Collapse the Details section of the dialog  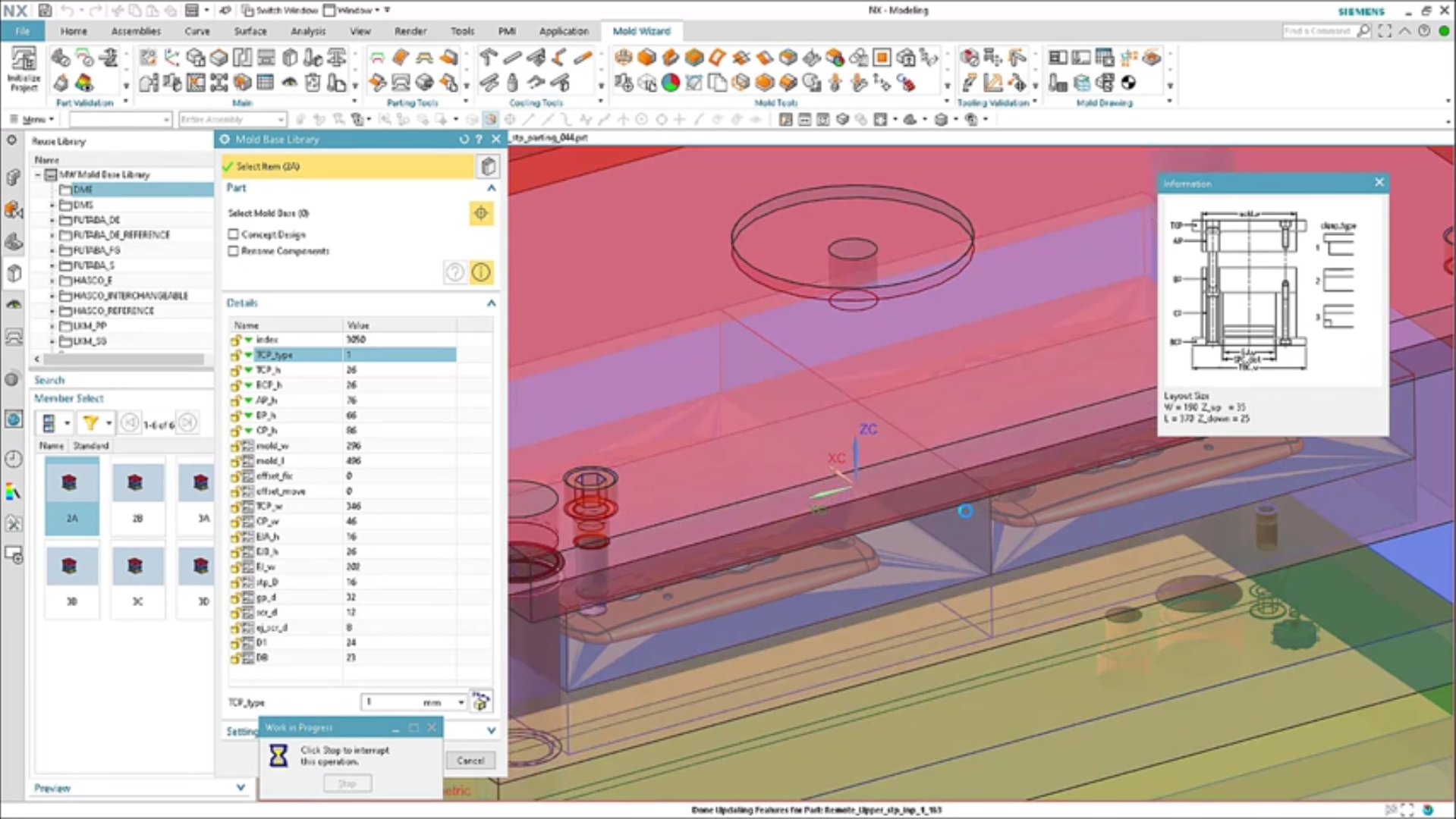click(490, 303)
